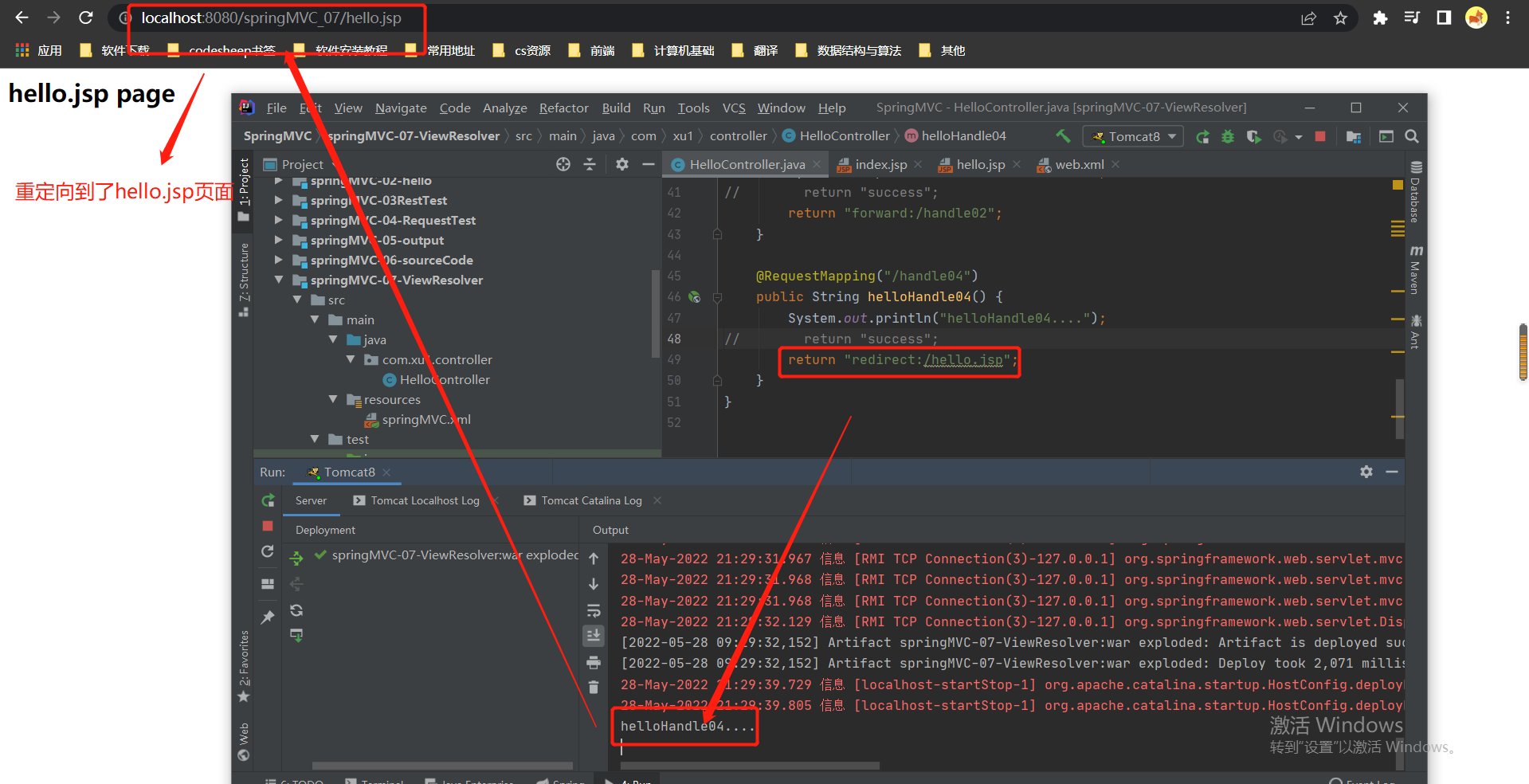Rerun server icon in Run panel
Image resolution: width=1529 pixels, height=784 pixels.
(x=268, y=500)
